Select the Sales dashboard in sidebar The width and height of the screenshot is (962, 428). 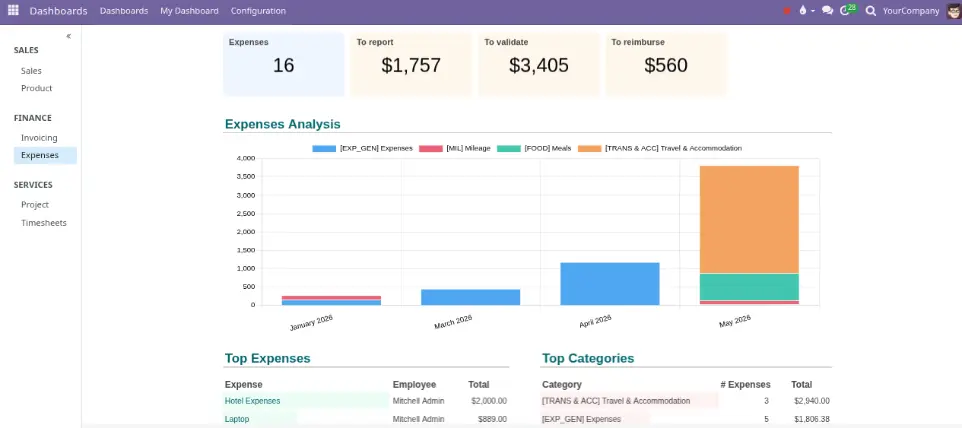(x=31, y=71)
